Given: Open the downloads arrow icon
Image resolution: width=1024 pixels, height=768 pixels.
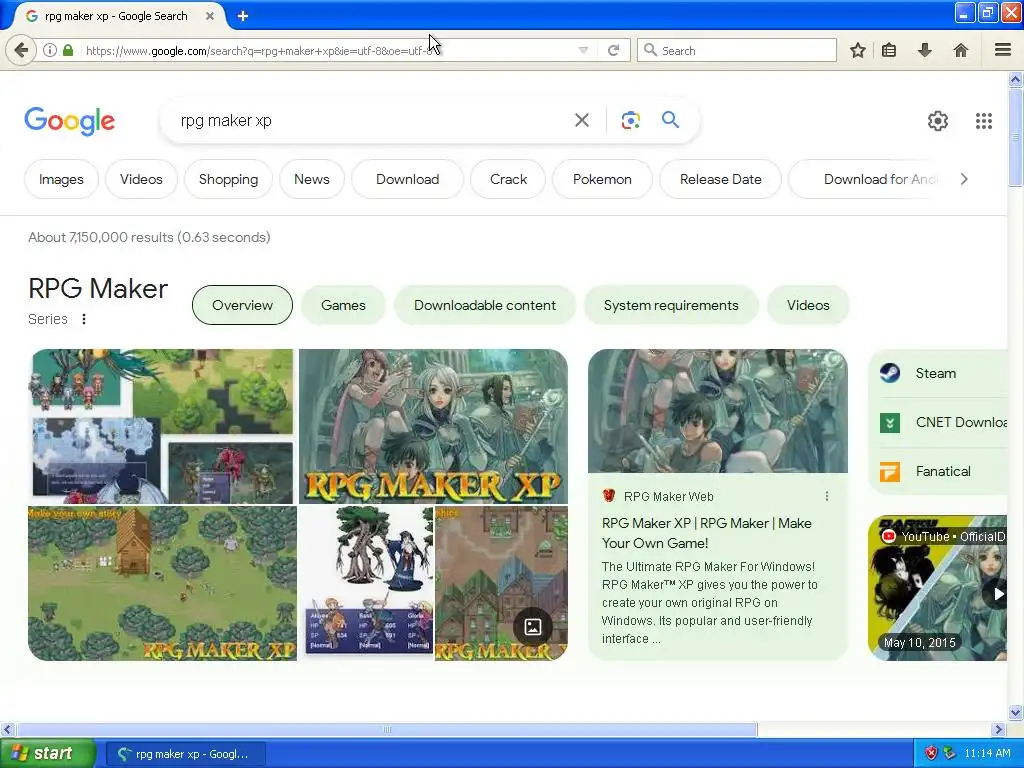Looking at the screenshot, I should click(925, 50).
